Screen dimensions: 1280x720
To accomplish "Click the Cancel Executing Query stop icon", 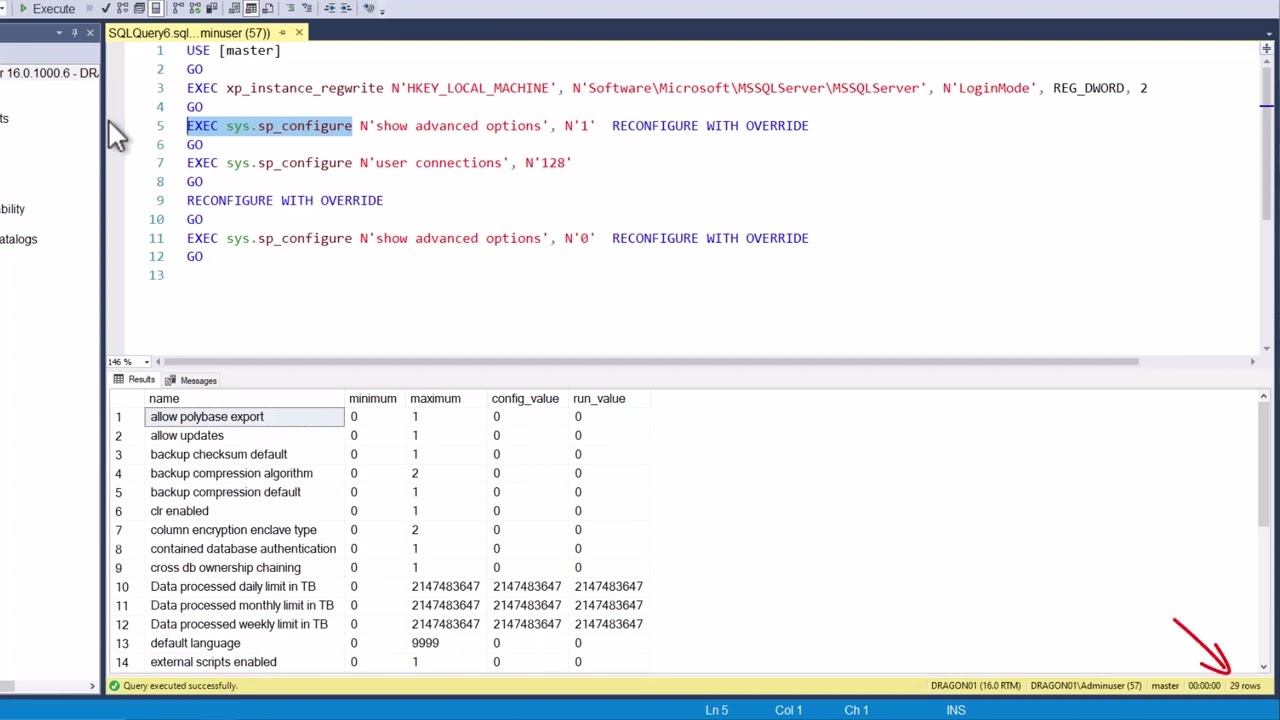I will click(x=90, y=8).
